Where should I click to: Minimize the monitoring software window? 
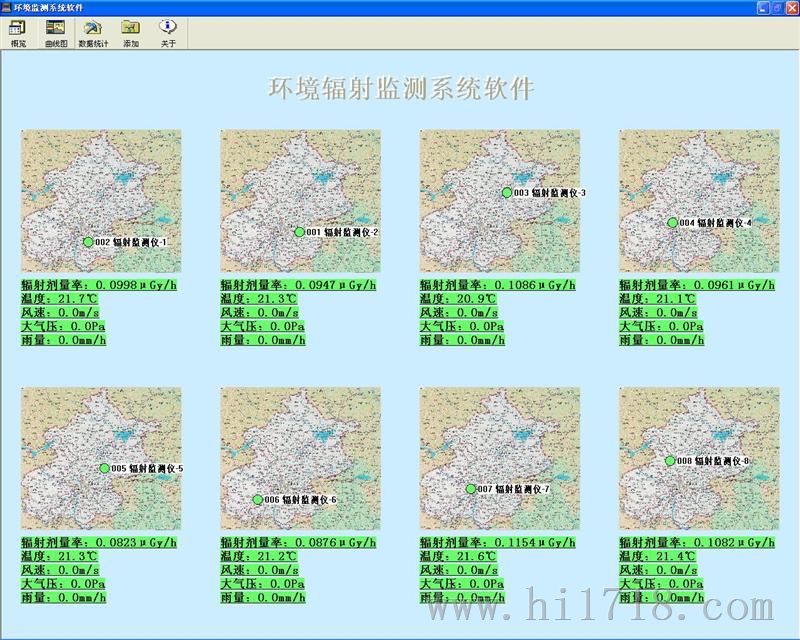tap(763, 7)
